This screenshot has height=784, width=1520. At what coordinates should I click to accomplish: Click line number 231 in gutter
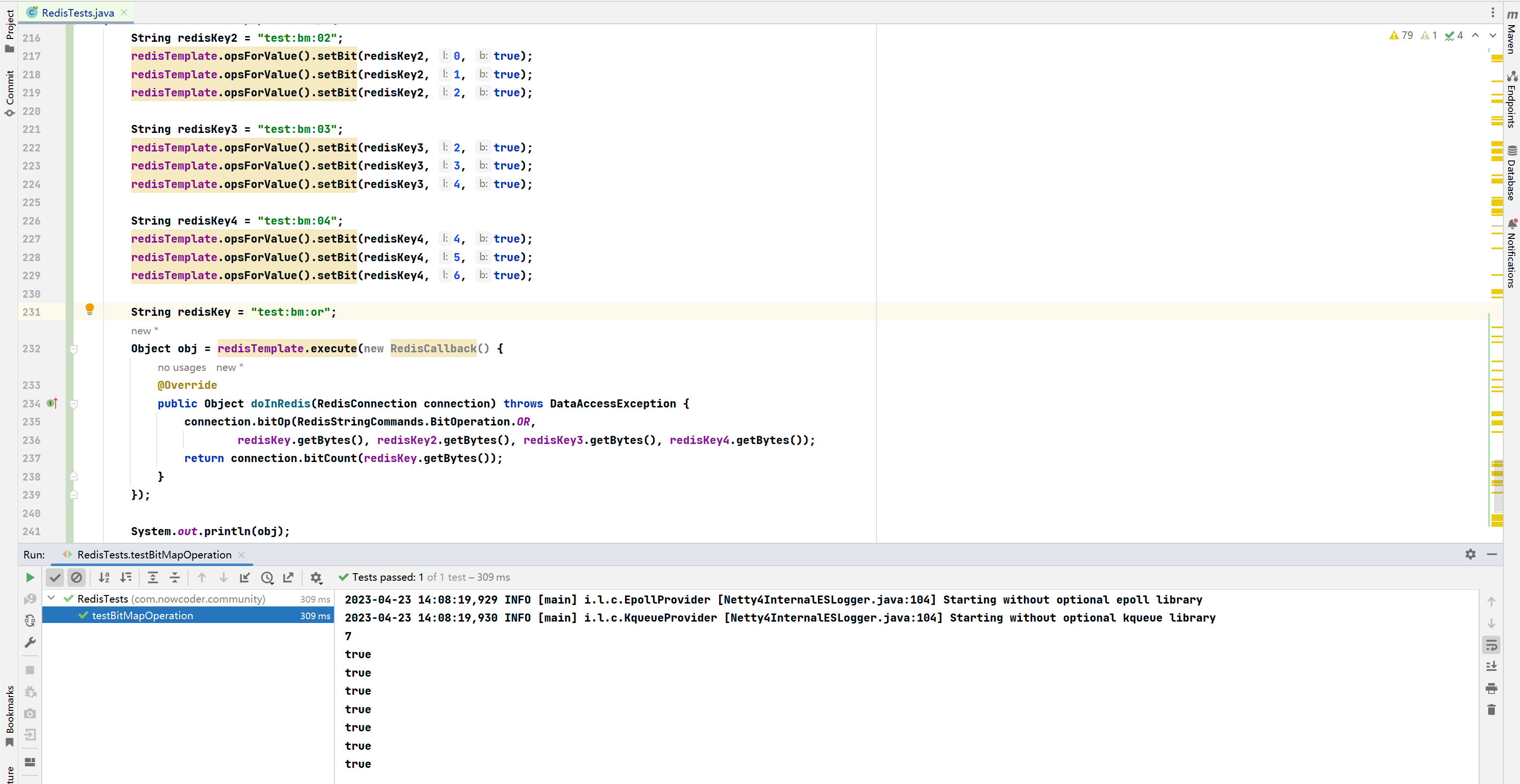[x=31, y=312]
